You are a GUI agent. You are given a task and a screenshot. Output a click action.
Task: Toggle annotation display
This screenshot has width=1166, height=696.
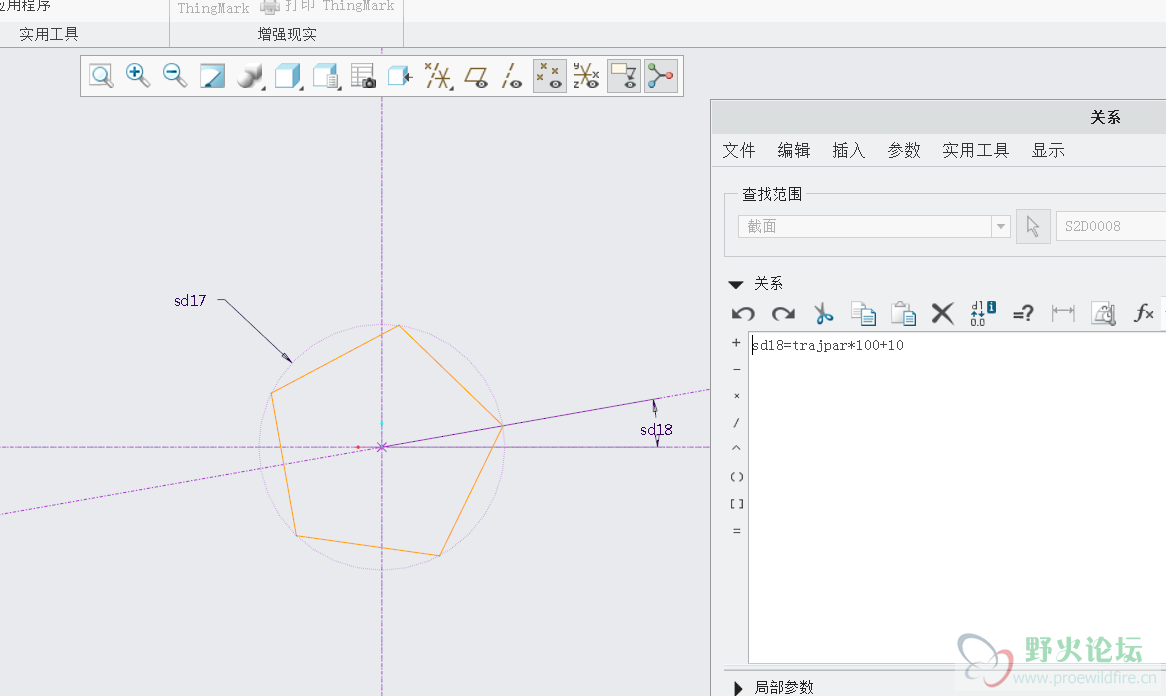(624, 76)
